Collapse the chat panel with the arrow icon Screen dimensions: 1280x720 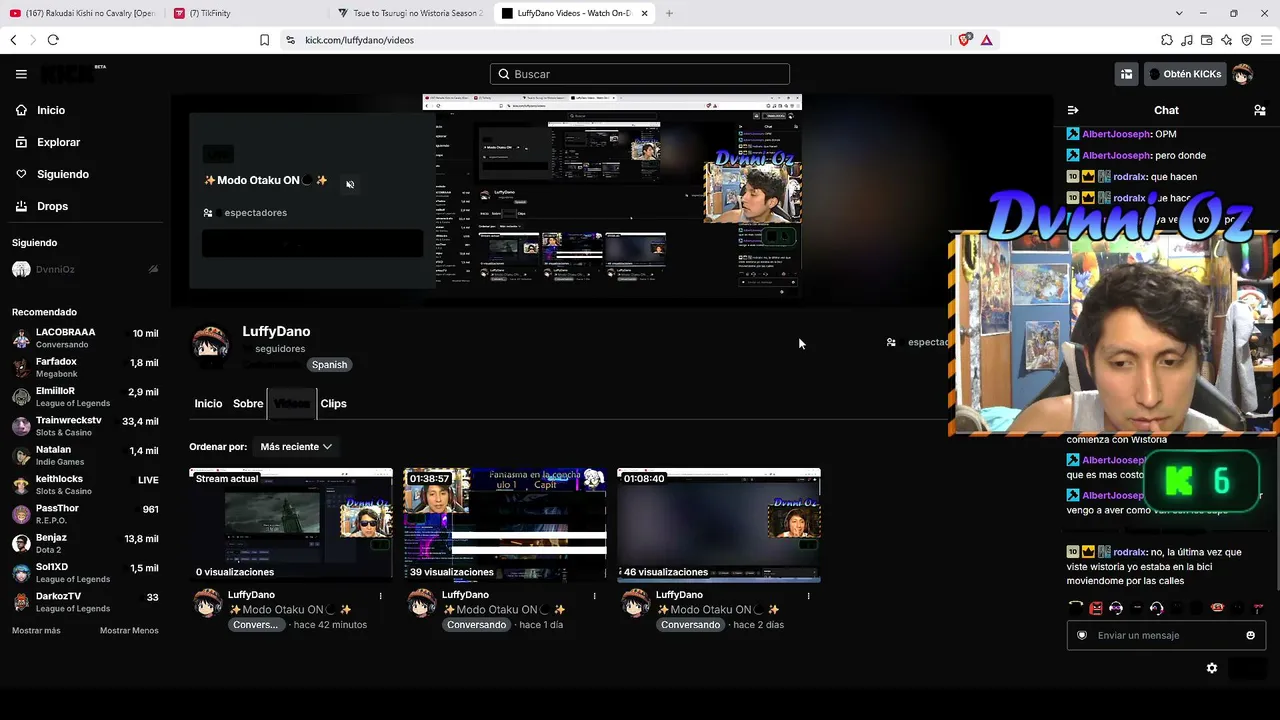pos(1073,110)
